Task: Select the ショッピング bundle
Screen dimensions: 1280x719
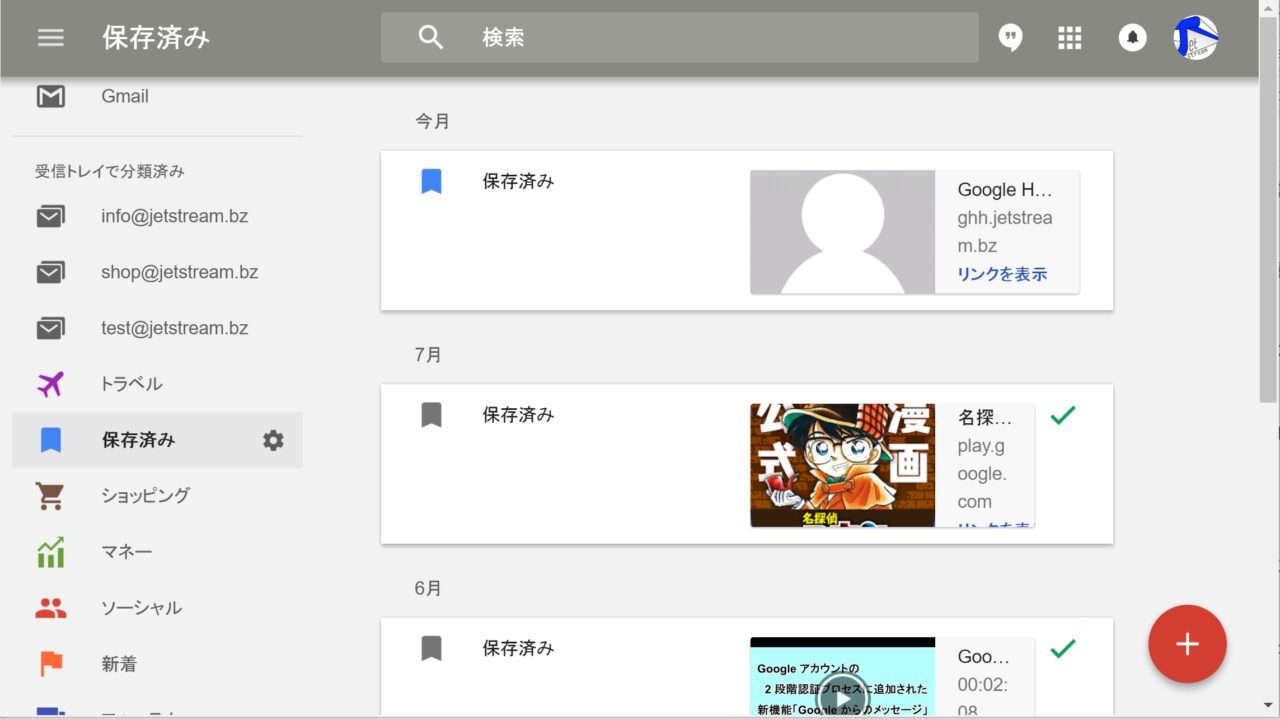Action: [x=145, y=496]
